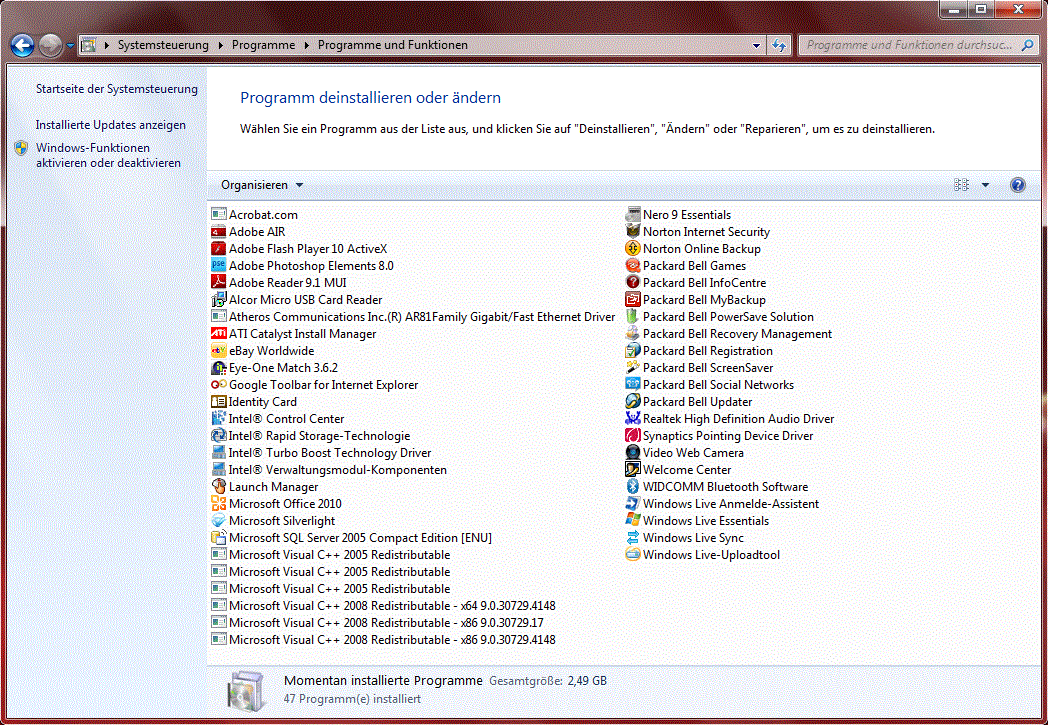Click the Video Web Camera icon
The image size is (1048, 725).
click(x=633, y=452)
